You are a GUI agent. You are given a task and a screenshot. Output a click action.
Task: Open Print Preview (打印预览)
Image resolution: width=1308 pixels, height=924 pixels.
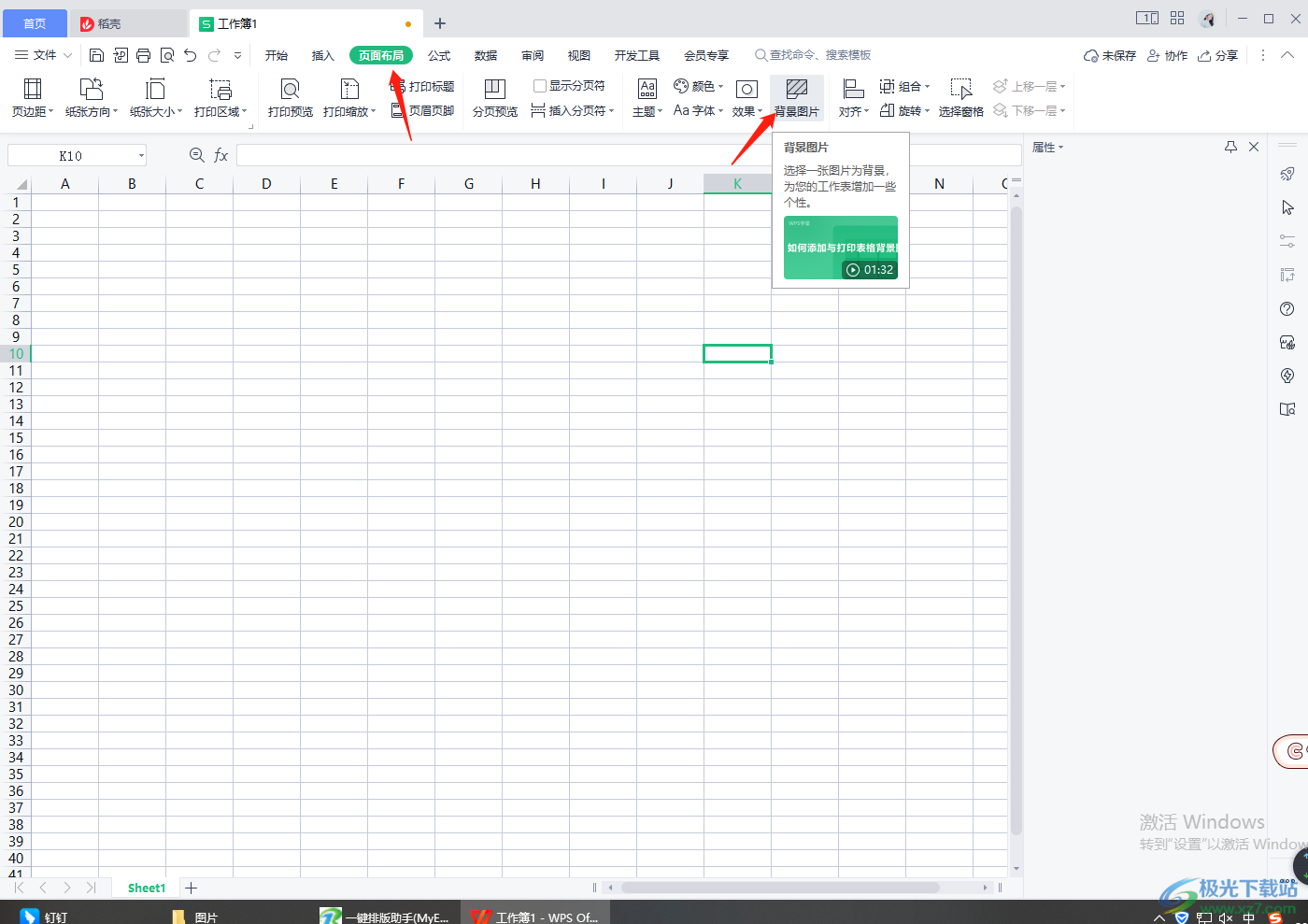(x=291, y=97)
